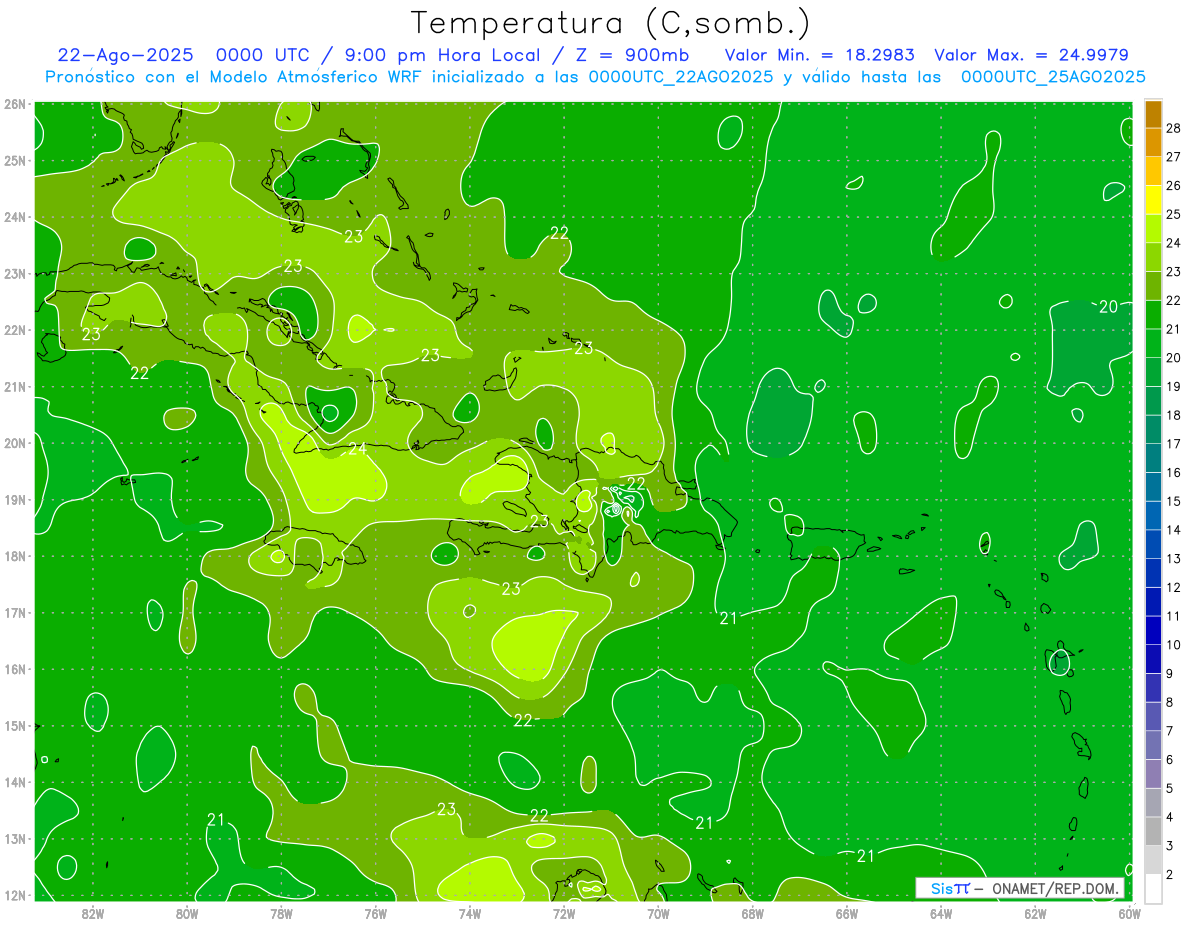Select 'Valor Max. = 24.9979' text
The image size is (1200, 927).
pos(1031,55)
